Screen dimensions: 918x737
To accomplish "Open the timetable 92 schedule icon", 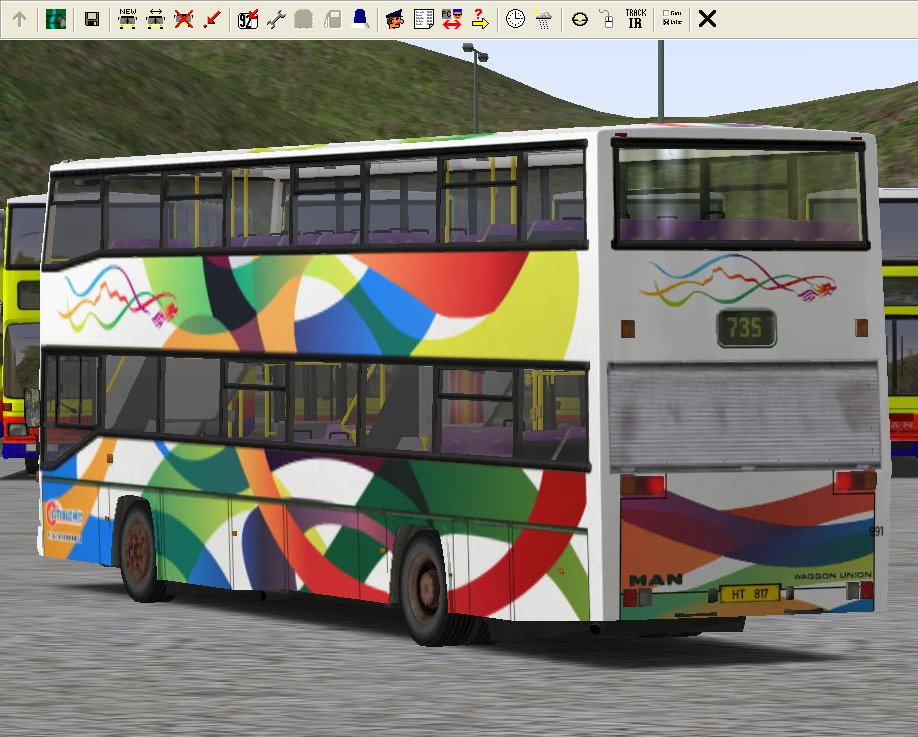I will coord(248,19).
